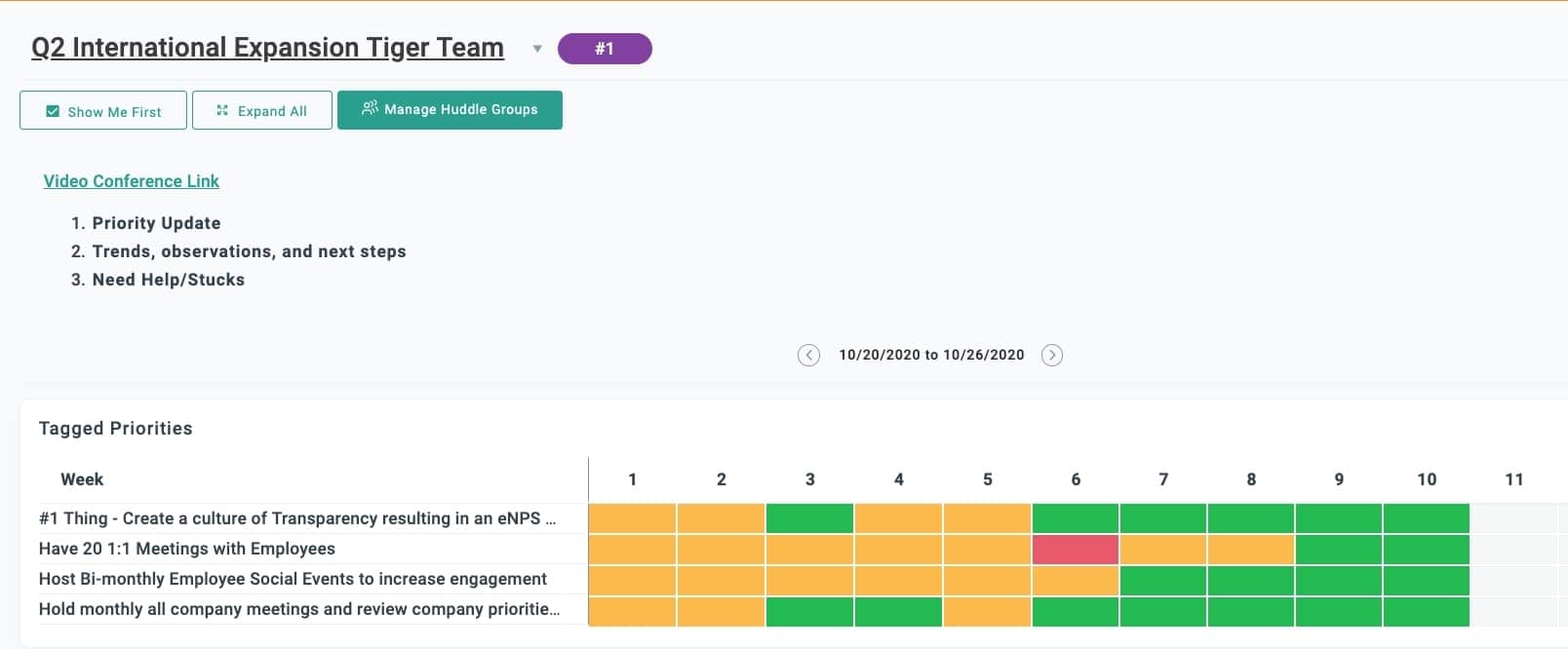Open Have 20 1:1 Meetings with Employees priority
This screenshot has height=649, width=1568.
coord(187,549)
